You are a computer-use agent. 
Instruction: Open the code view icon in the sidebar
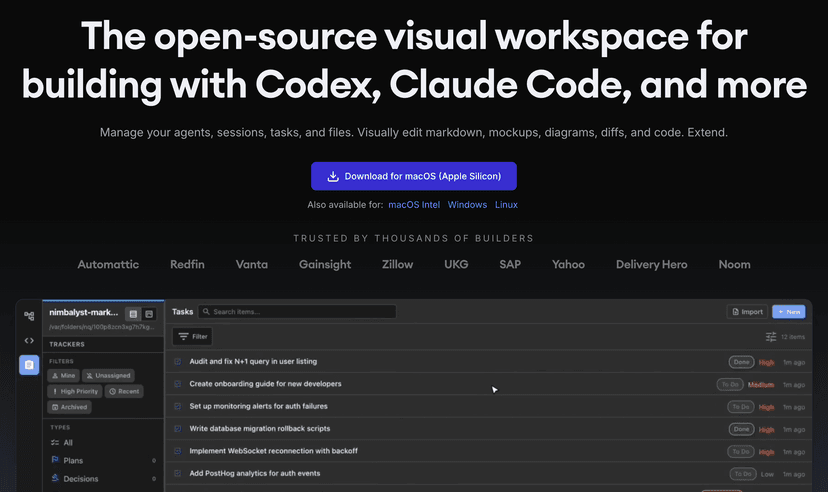29,340
